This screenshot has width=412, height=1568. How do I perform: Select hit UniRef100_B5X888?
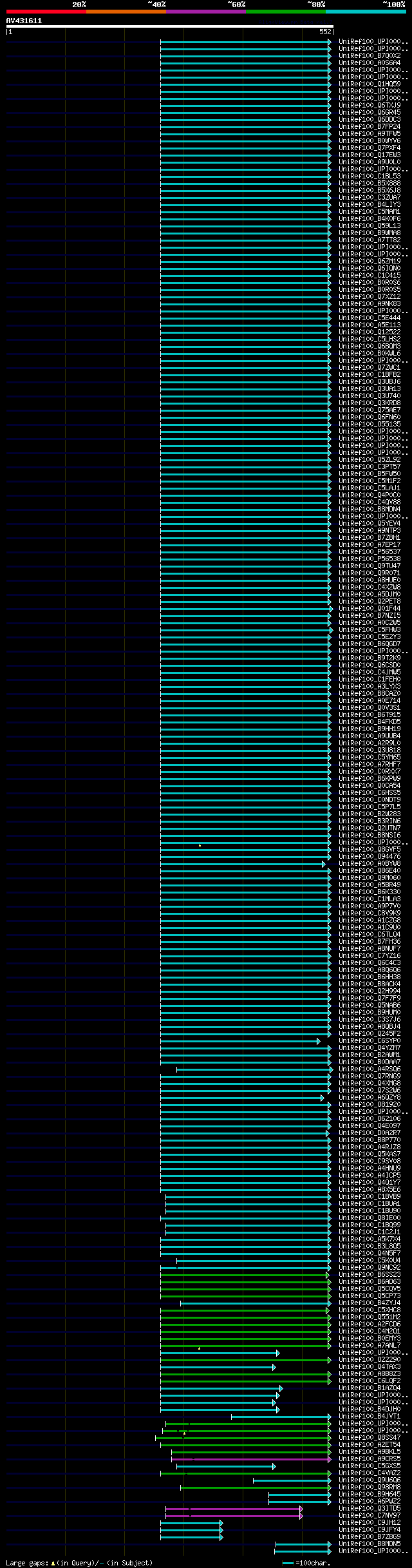tap(370, 184)
